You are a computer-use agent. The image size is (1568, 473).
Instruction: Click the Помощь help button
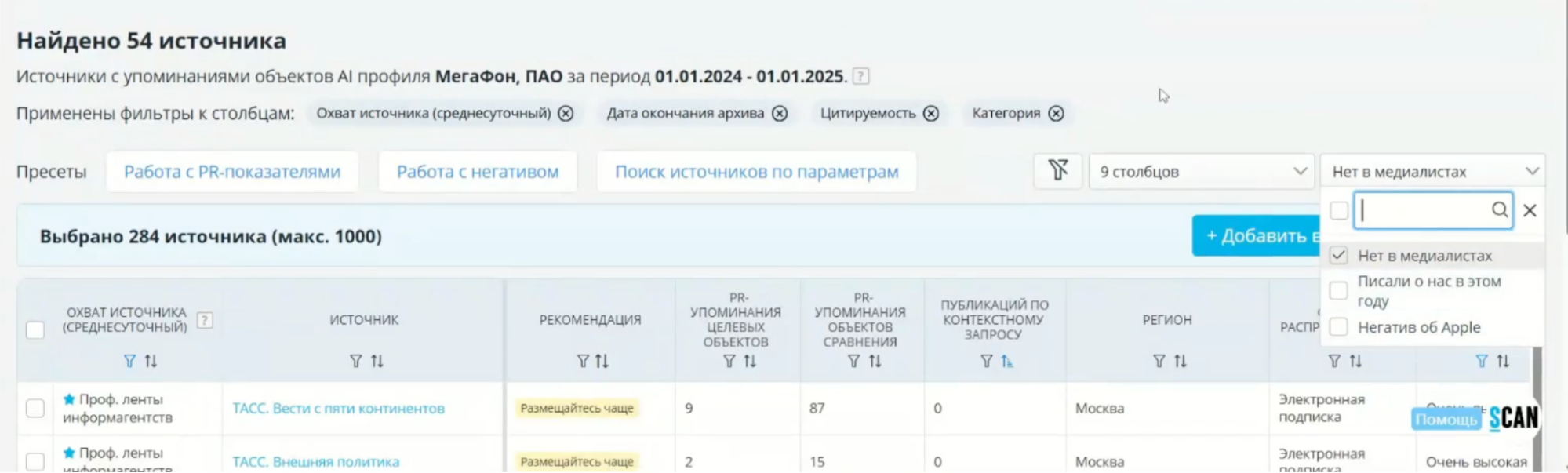[1446, 420]
